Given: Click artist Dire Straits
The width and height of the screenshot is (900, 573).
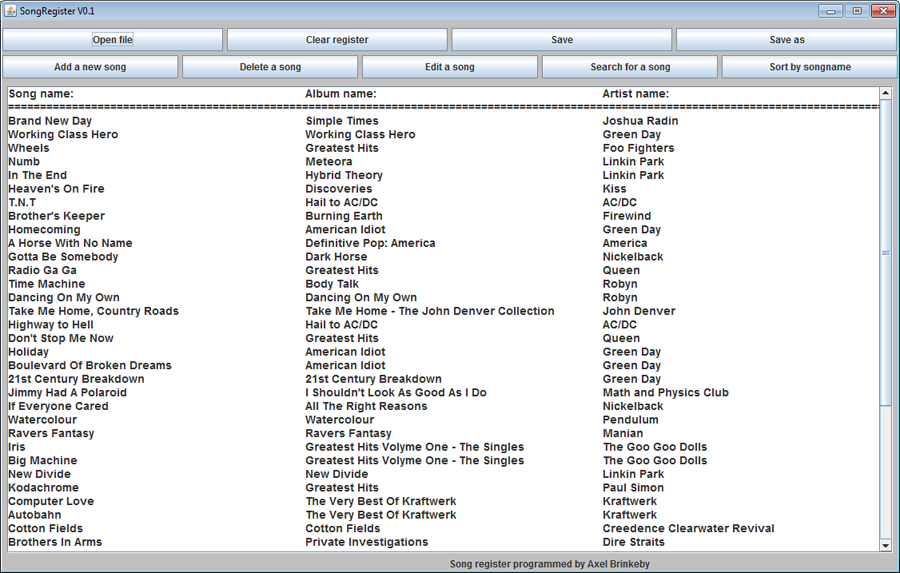Looking at the screenshot, I should [634, 542].
